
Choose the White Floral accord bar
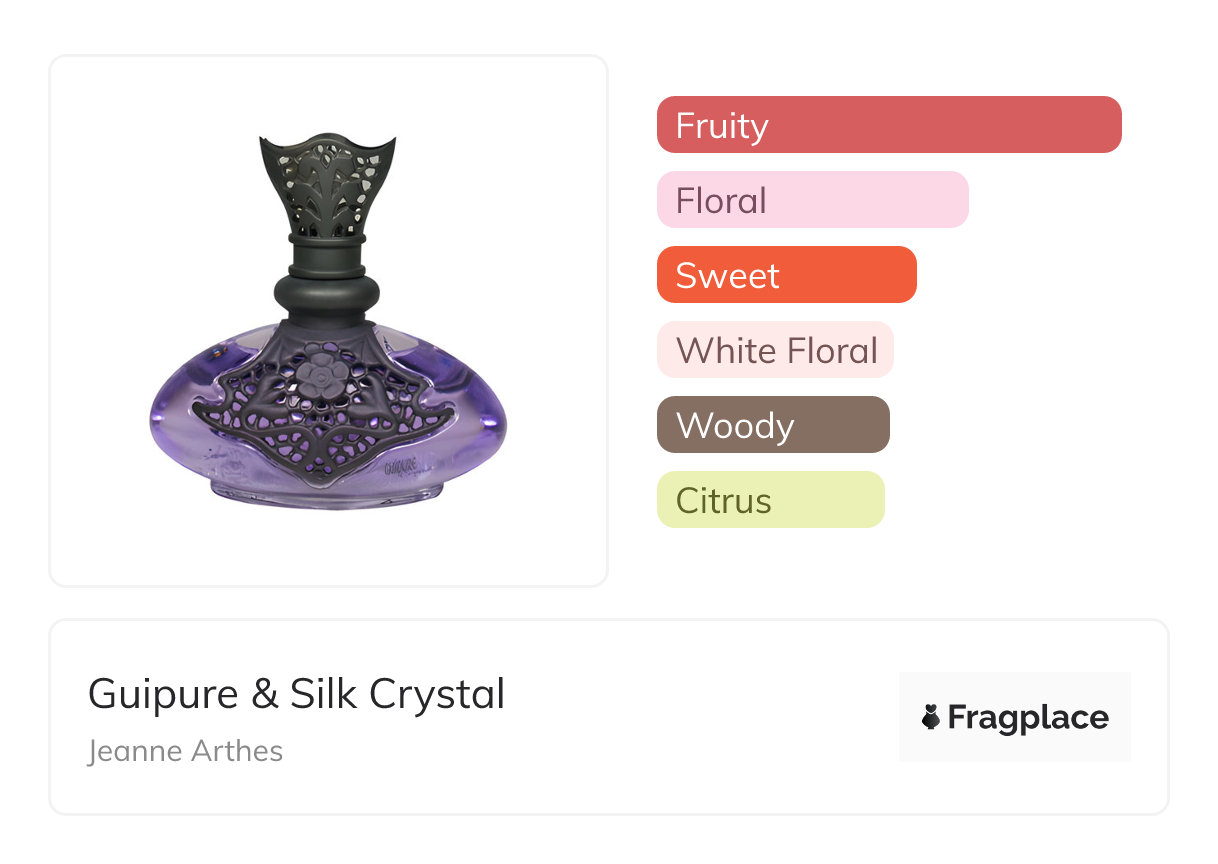[774, 350]
